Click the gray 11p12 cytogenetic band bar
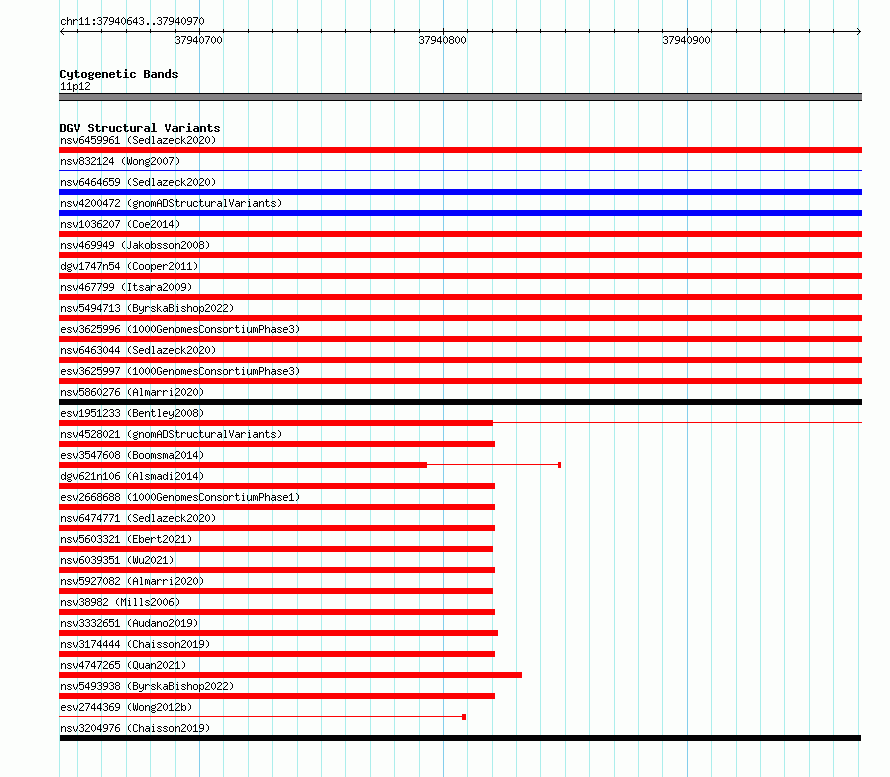The height and width of the screenshot is (777, 890). 460,97
